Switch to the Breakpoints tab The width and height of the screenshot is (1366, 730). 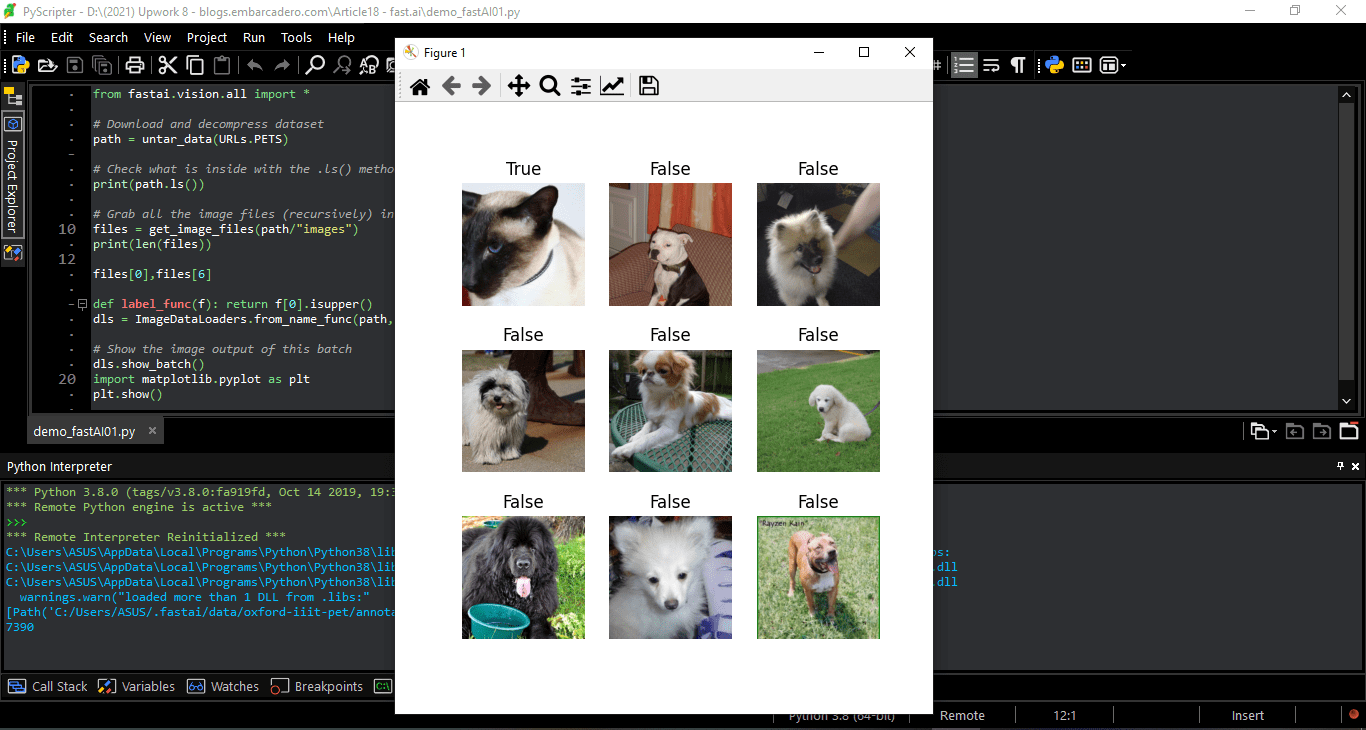click(317, 686)
